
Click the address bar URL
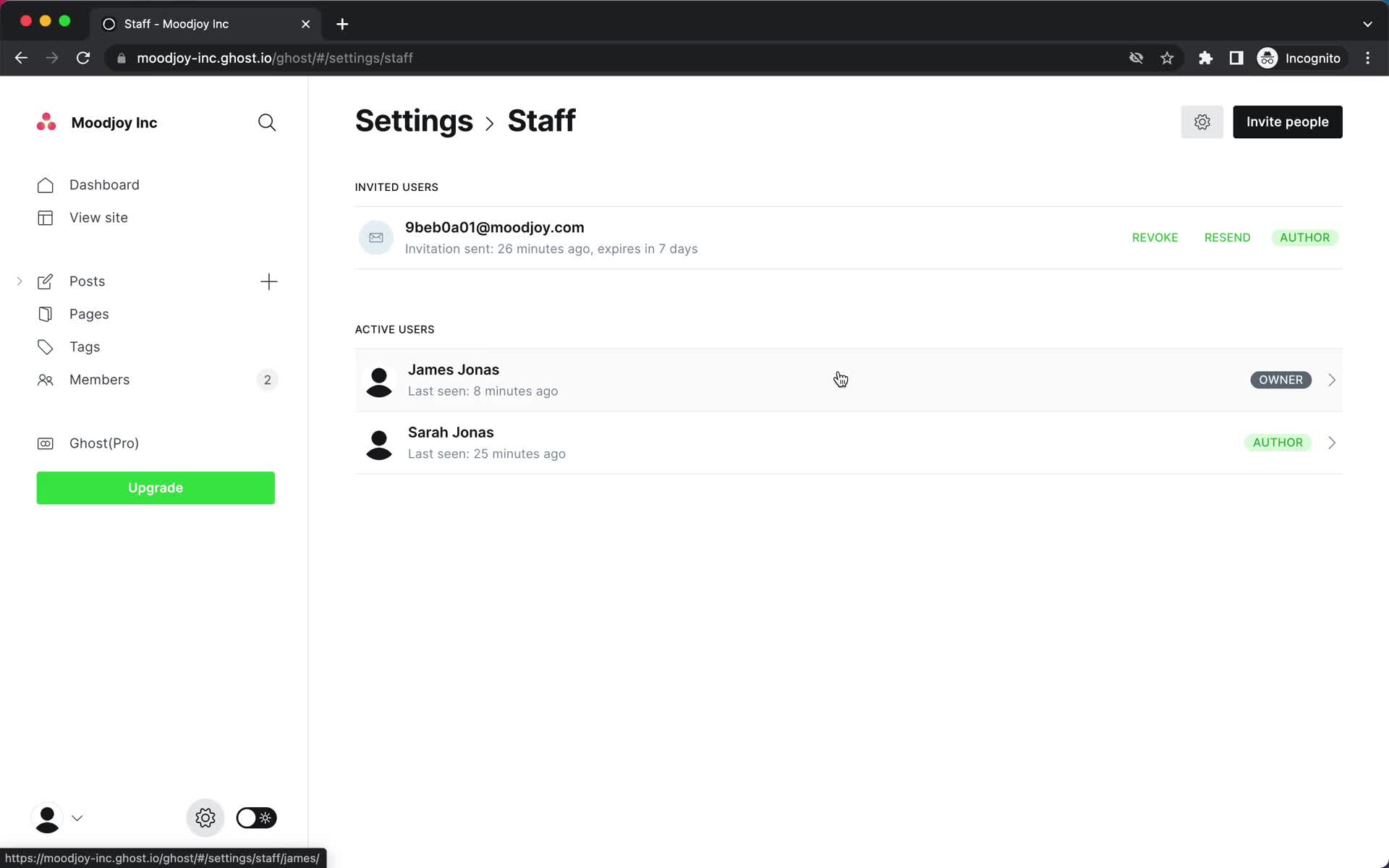coord(275,58)
